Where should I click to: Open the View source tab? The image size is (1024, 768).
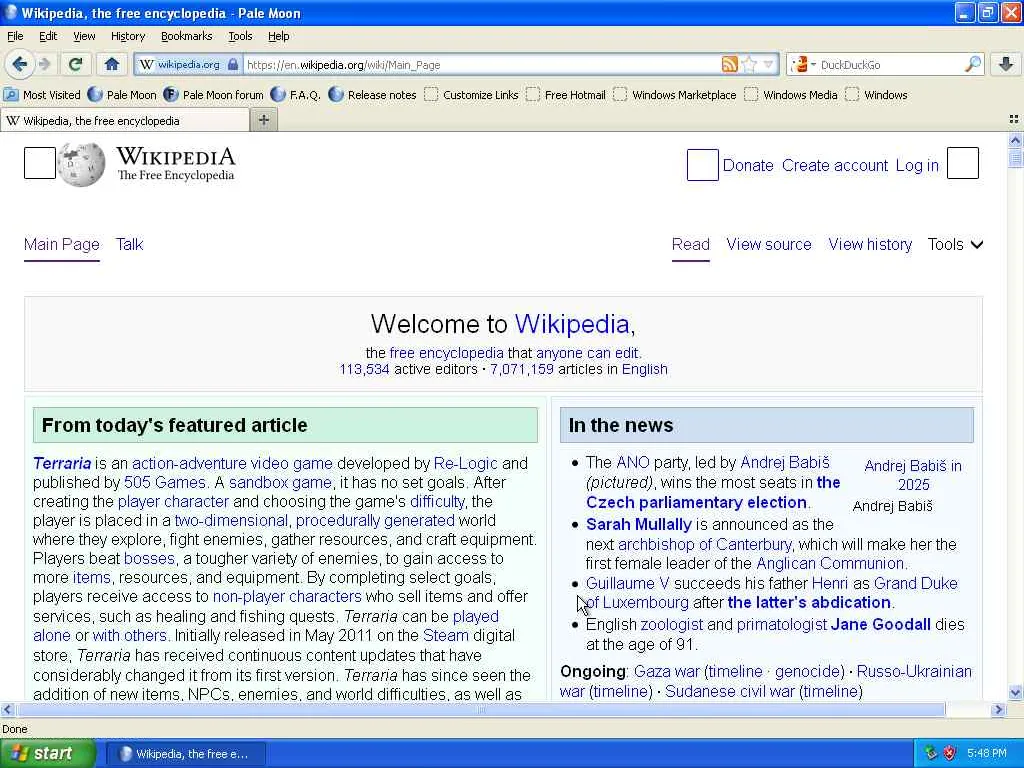(x=769, y=244)
